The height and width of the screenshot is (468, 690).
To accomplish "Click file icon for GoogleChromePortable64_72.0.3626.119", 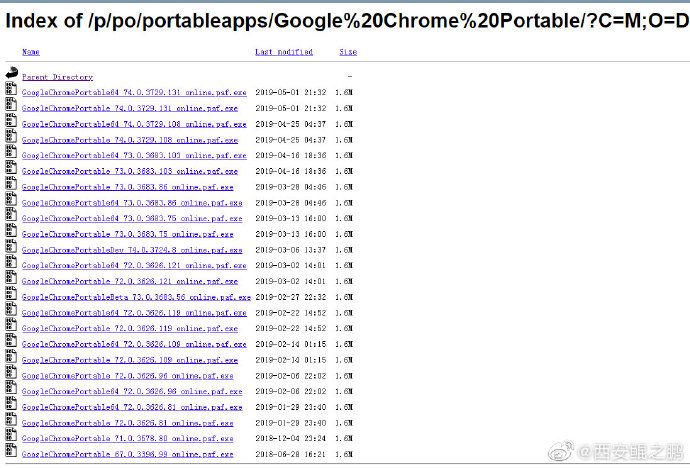I will coord(11,309).
